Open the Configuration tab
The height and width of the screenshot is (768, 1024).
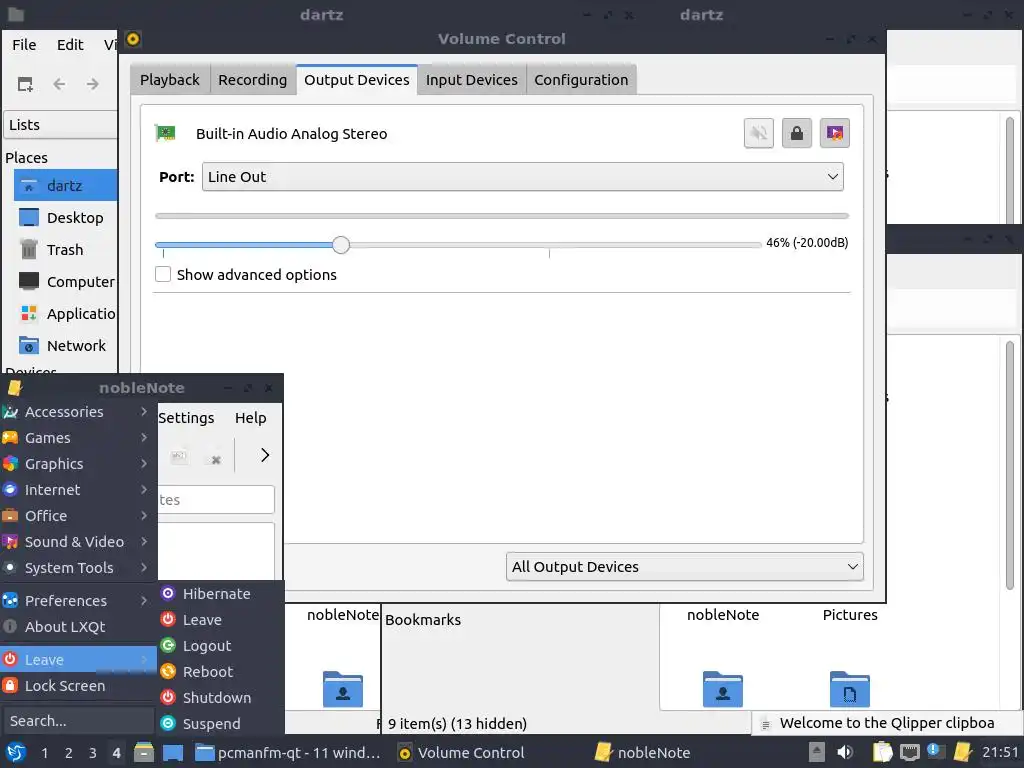581,80
